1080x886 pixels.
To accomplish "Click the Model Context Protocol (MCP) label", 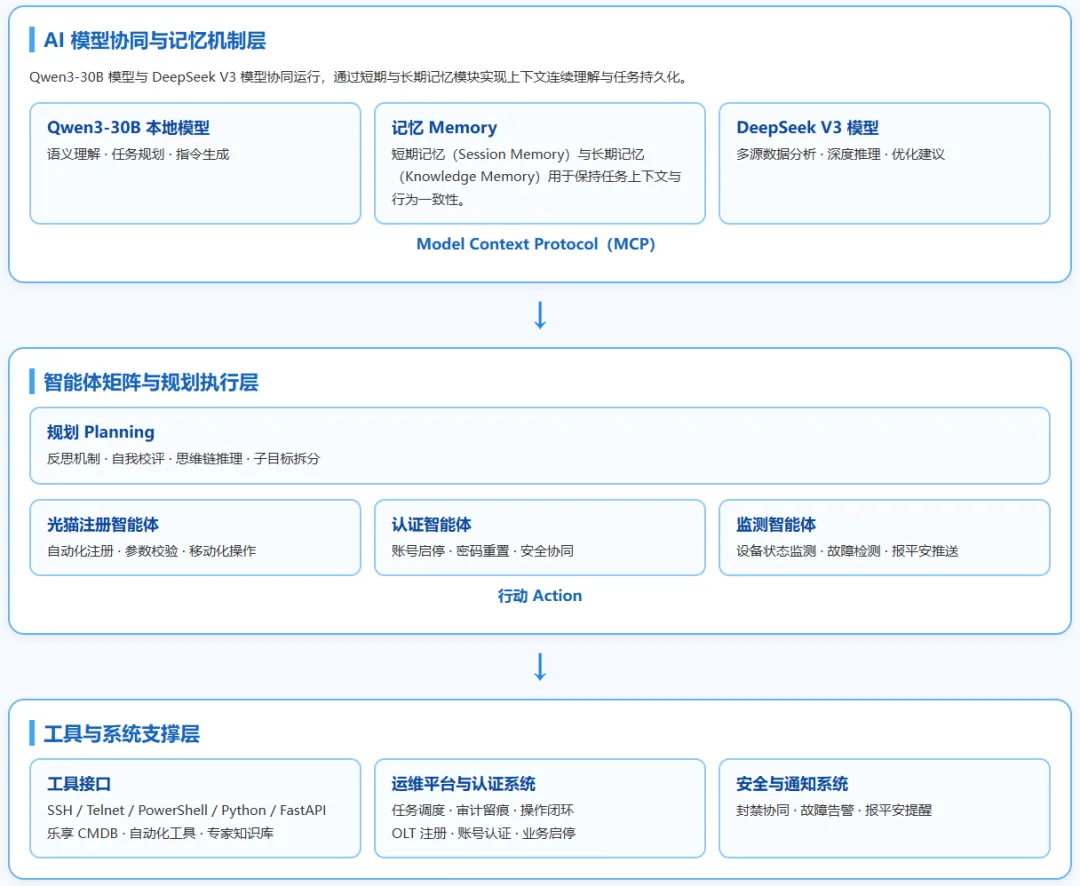I will coord(536,244).
